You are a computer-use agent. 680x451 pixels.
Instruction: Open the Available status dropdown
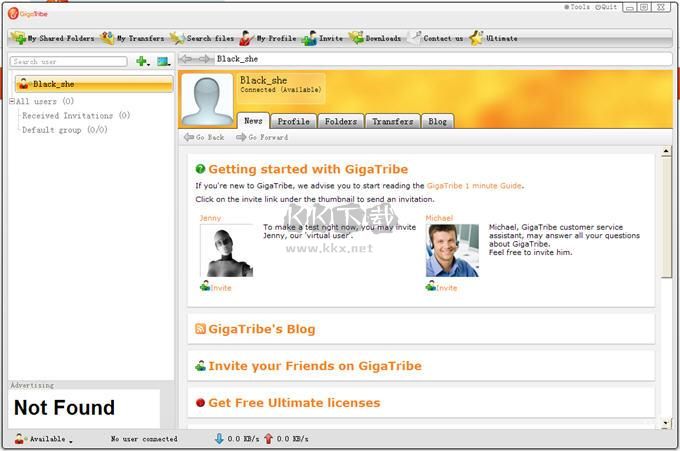click(45, 439)
